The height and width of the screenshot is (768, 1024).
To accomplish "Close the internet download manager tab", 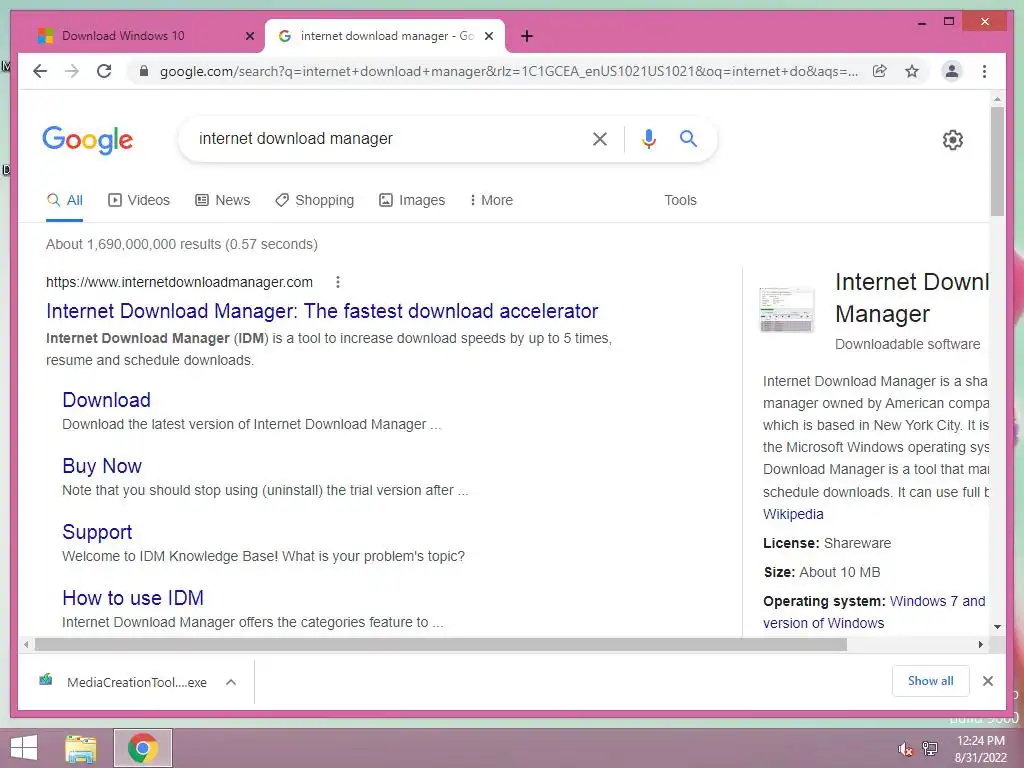I will click(x=488, y=36).
